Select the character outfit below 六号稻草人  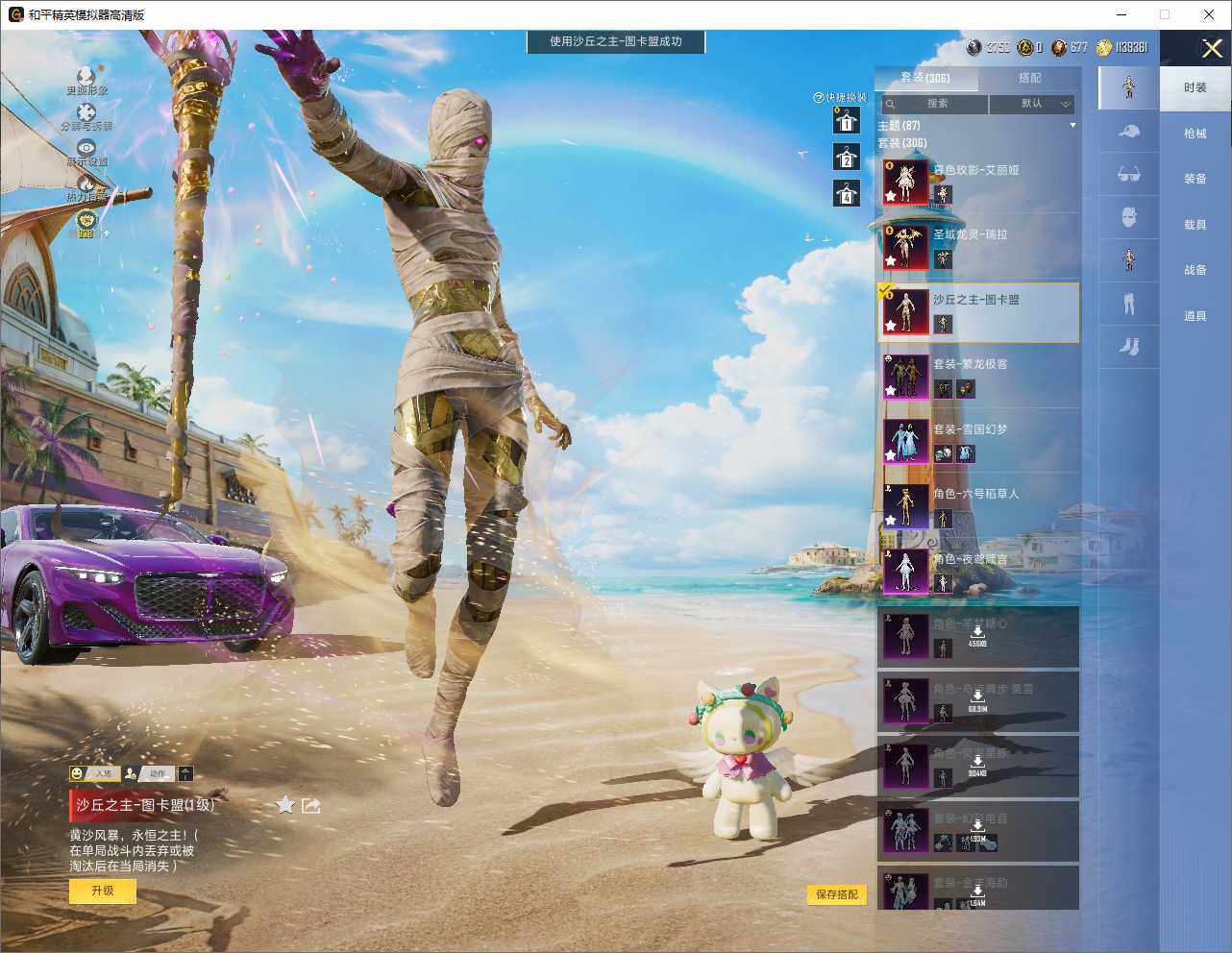point(905,571)
